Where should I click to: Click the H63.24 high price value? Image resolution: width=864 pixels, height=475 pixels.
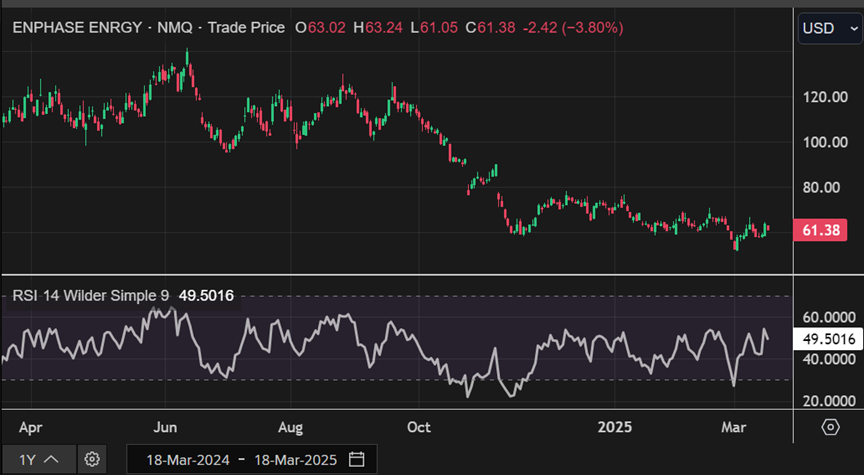coord(378,28)
